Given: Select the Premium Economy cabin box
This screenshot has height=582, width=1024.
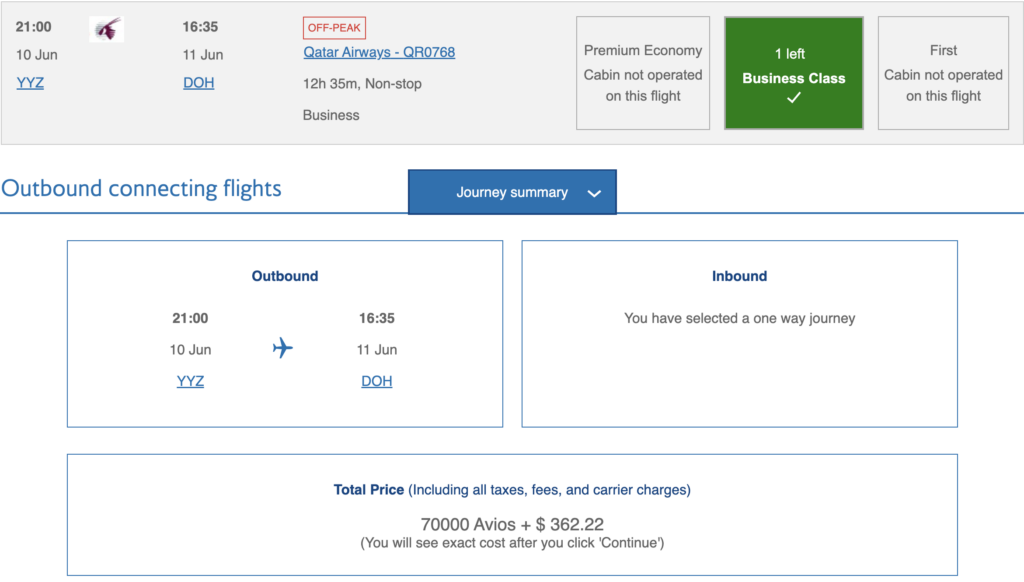Looking at the screenshot, I should pos(643,73).
